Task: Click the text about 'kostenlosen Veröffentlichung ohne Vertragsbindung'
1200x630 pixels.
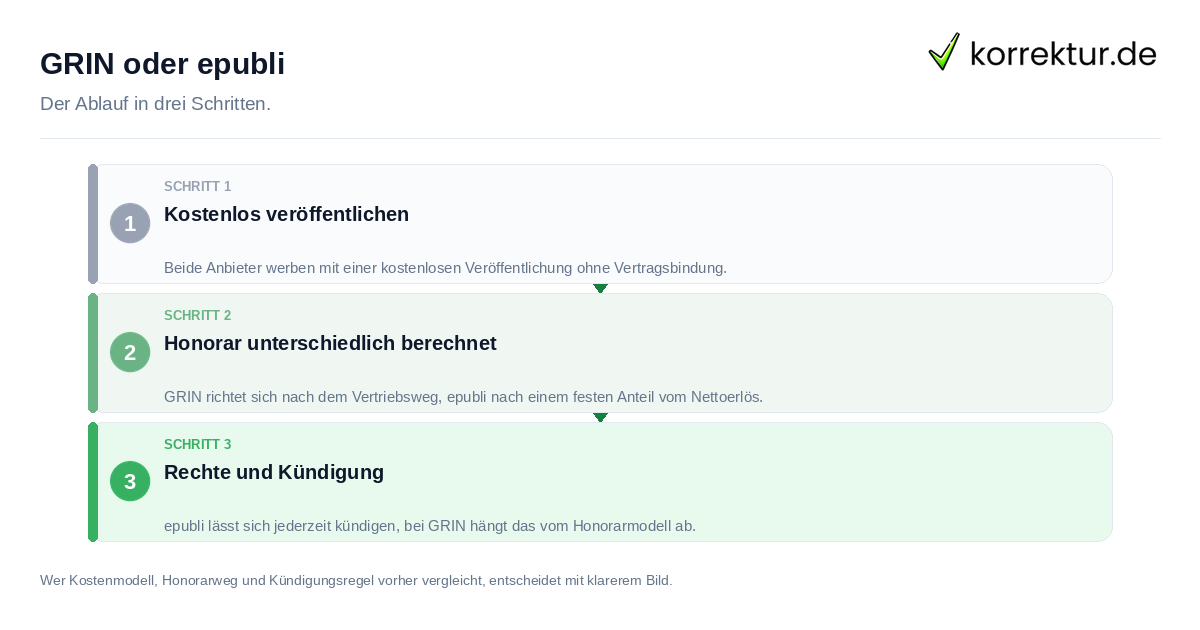Action: click(x=445, y=268)
